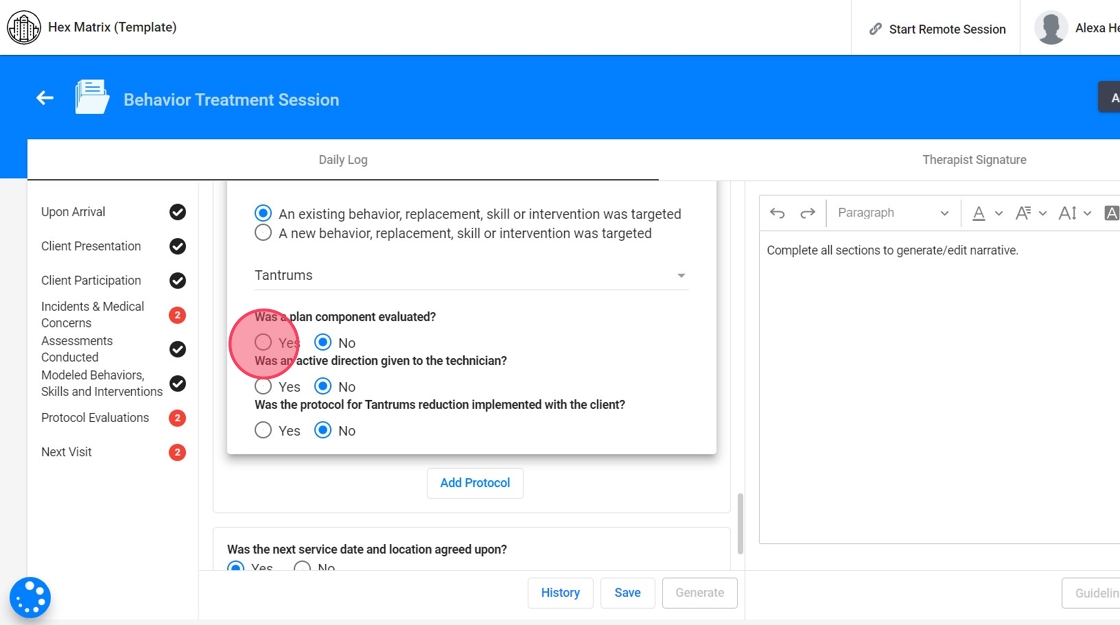Click the Behavior Treatment Session document icon

(92, 97)
